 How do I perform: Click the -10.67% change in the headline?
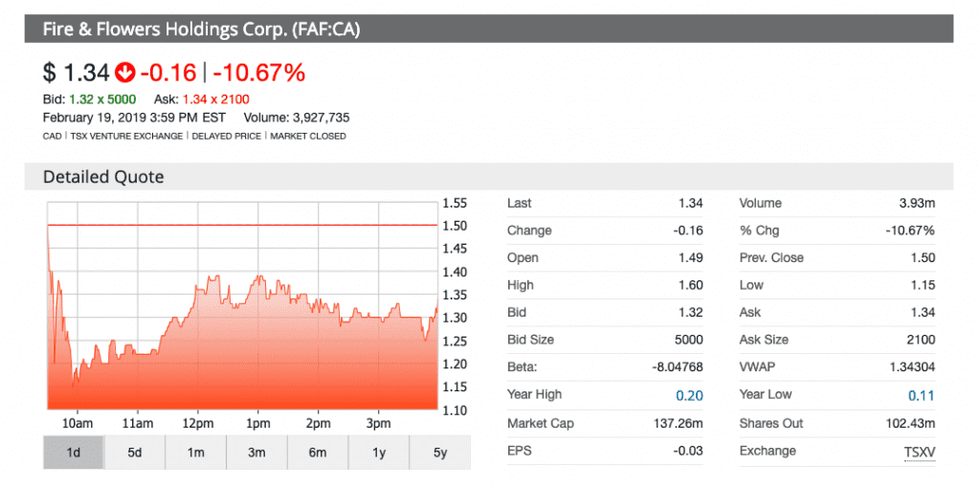262,73
